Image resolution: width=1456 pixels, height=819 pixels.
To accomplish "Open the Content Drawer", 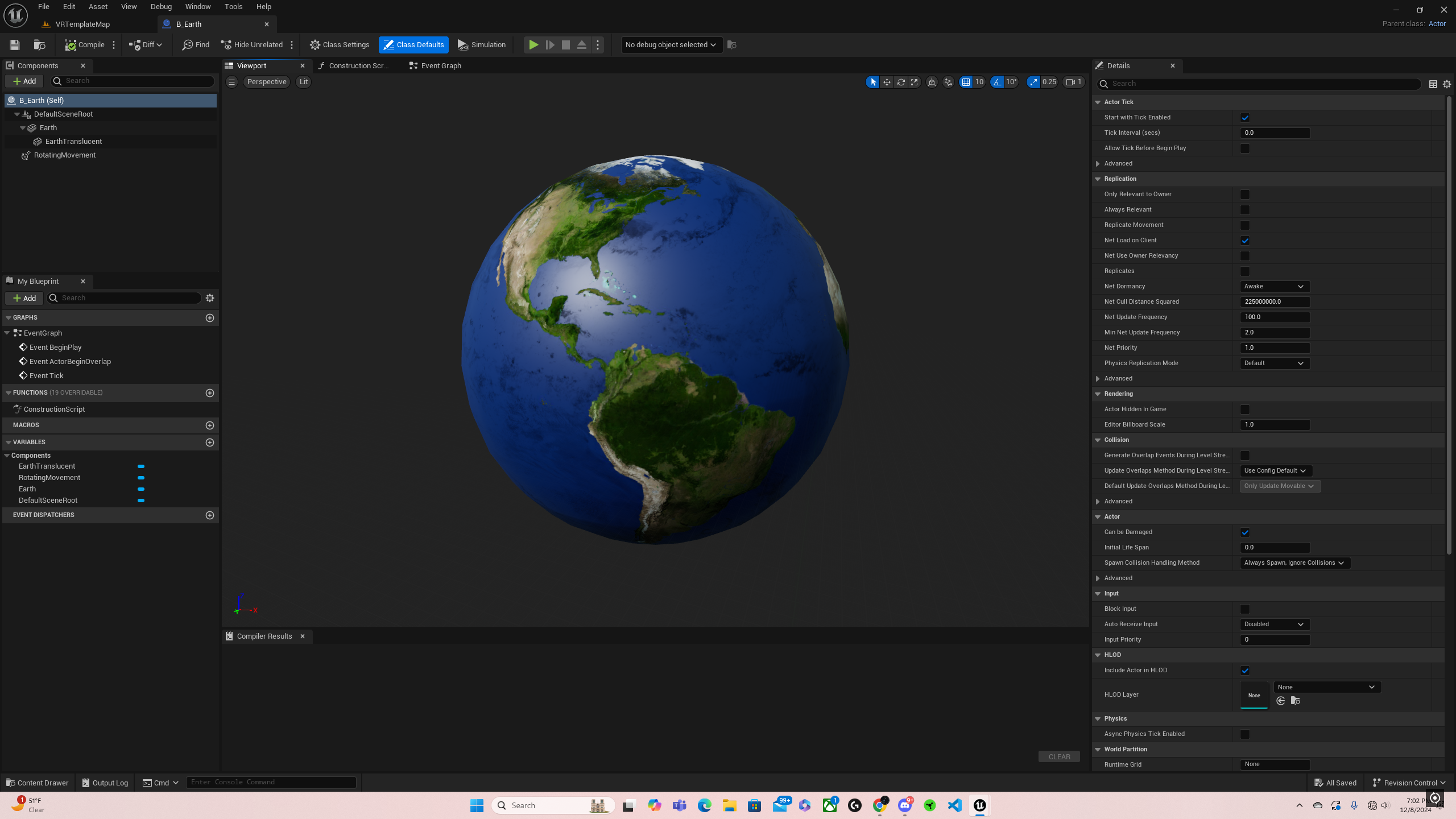I will (x=37, y=783).
